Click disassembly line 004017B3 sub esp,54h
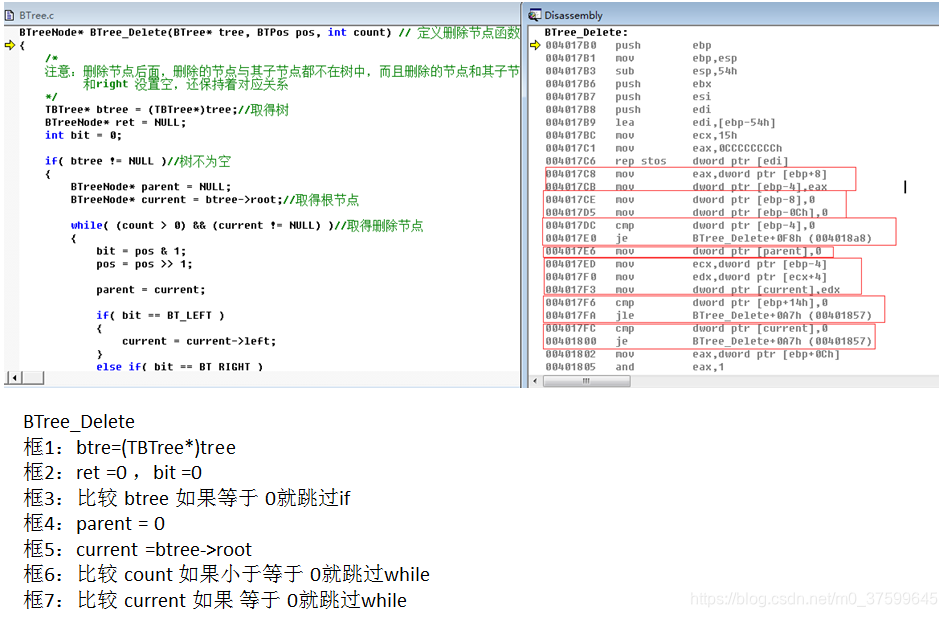Image resolution: width=947 pixels, height=617 pixels. [x=641, y=71]
